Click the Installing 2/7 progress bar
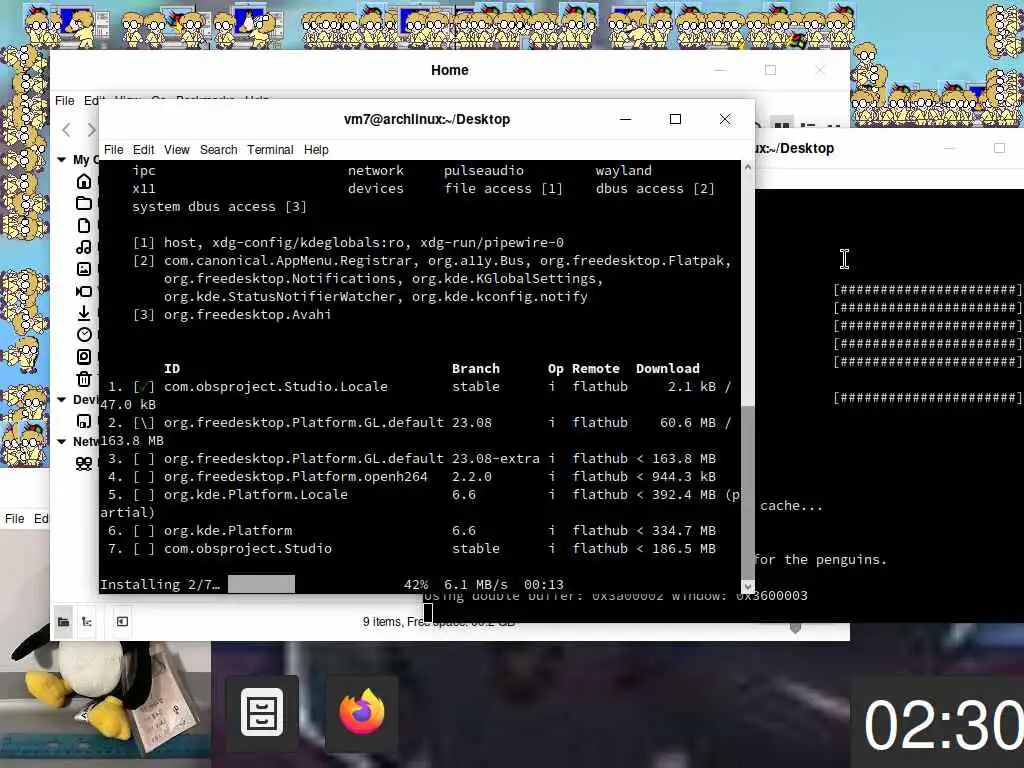 (261, 584)
